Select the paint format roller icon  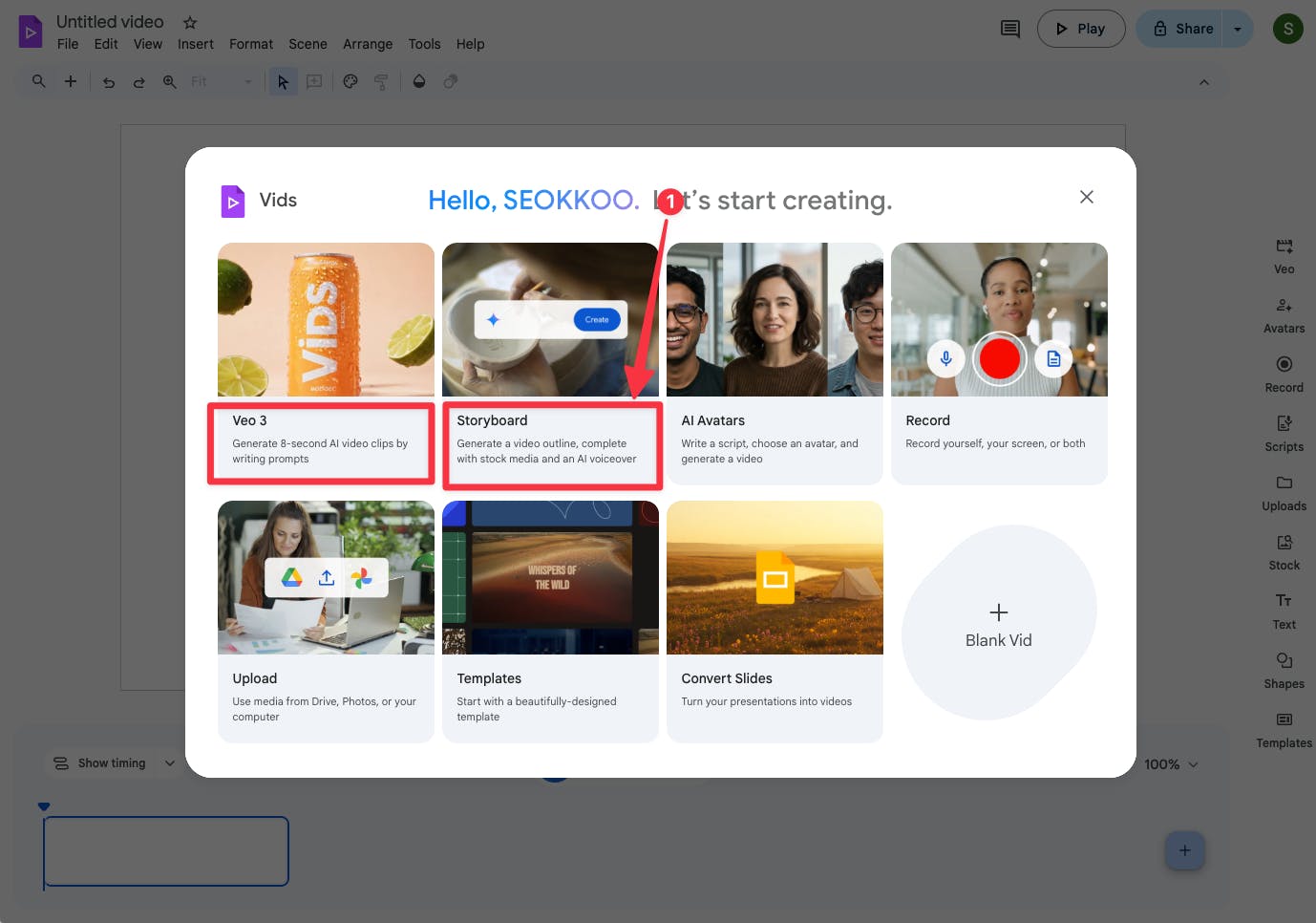[x=381, y=82]
